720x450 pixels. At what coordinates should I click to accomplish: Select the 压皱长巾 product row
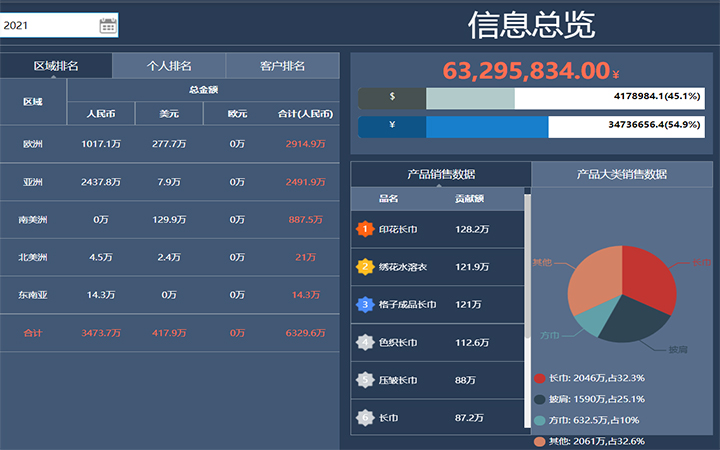click(437, 380)
